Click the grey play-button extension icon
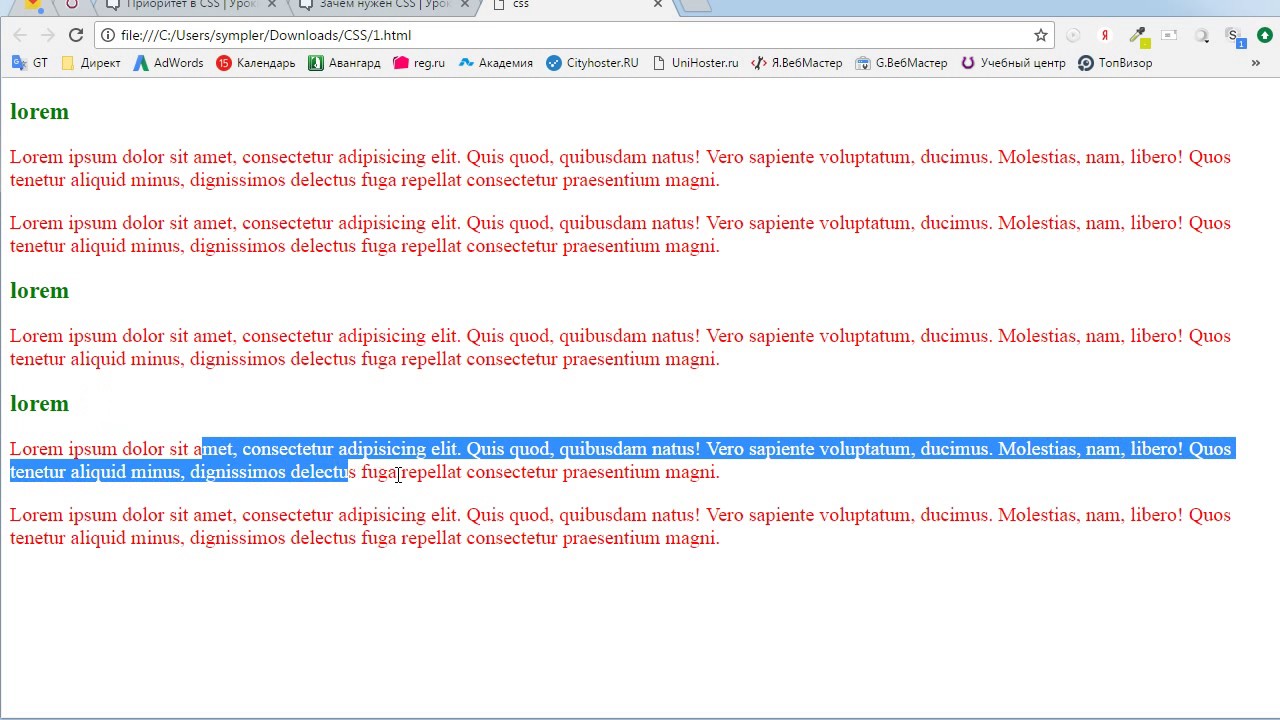This screenshot has height=720, width=1280. 1073,35
